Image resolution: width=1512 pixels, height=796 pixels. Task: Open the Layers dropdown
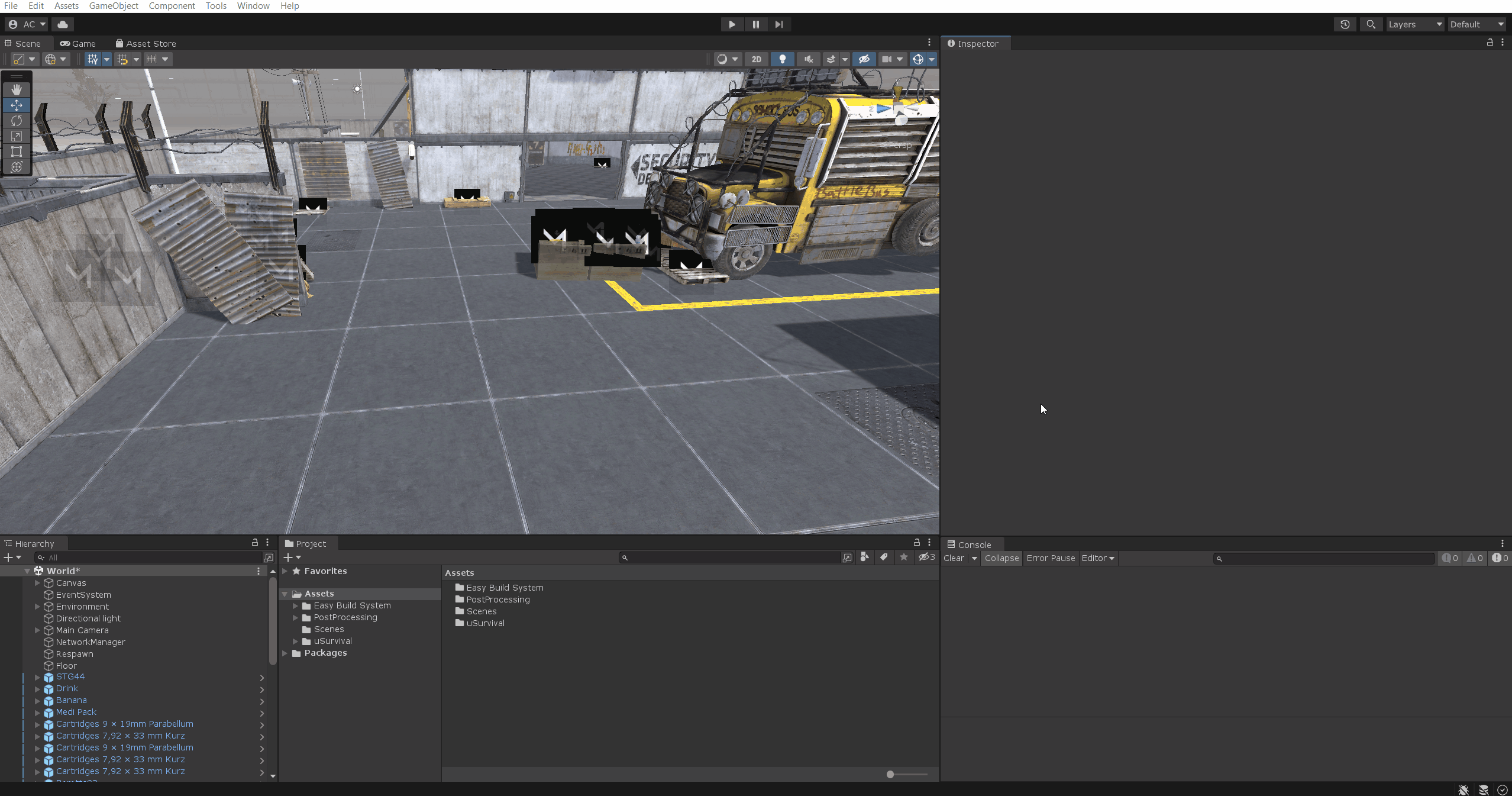pos(1414,24)
